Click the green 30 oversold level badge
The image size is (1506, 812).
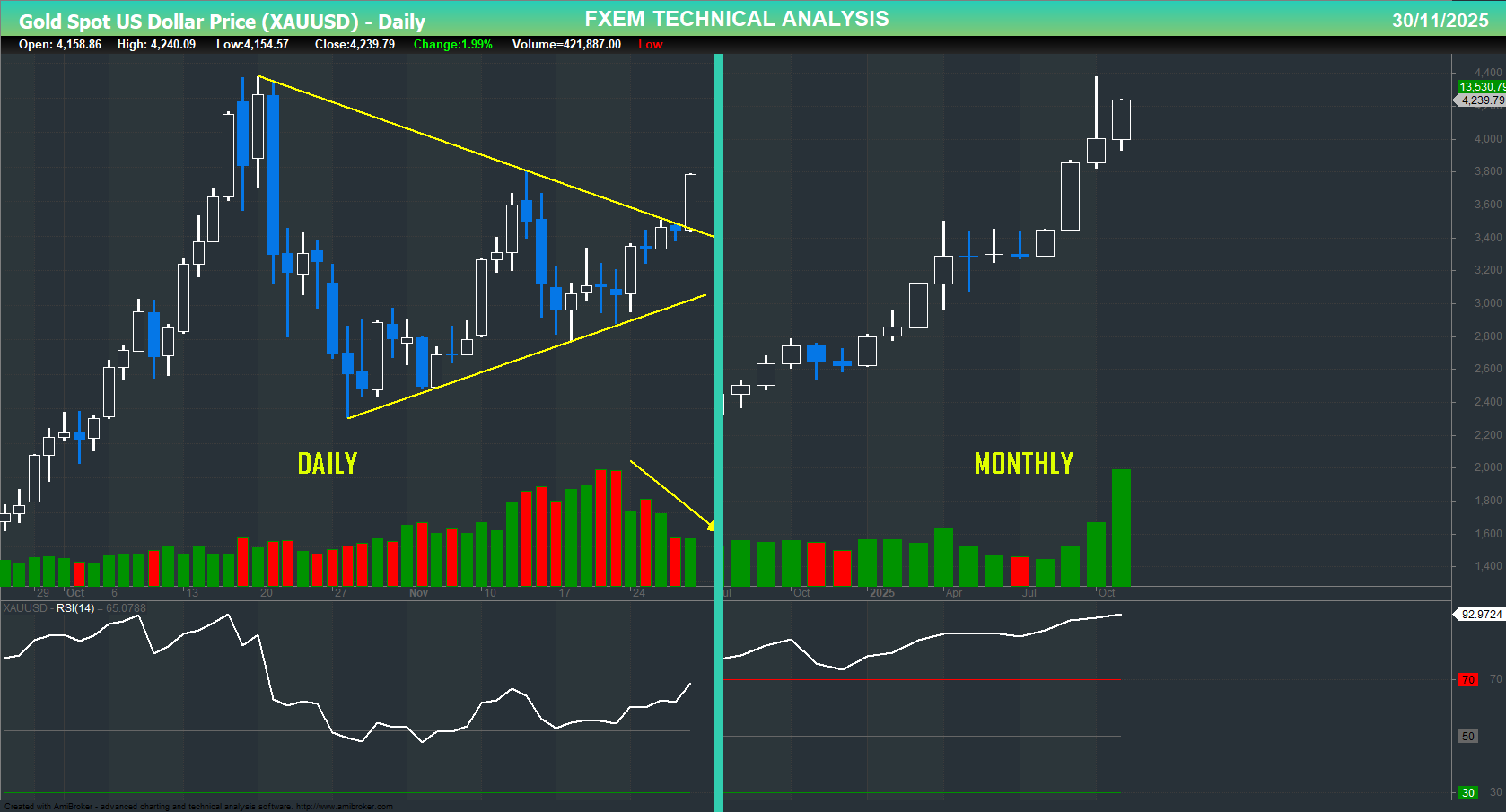[1468, 792]
